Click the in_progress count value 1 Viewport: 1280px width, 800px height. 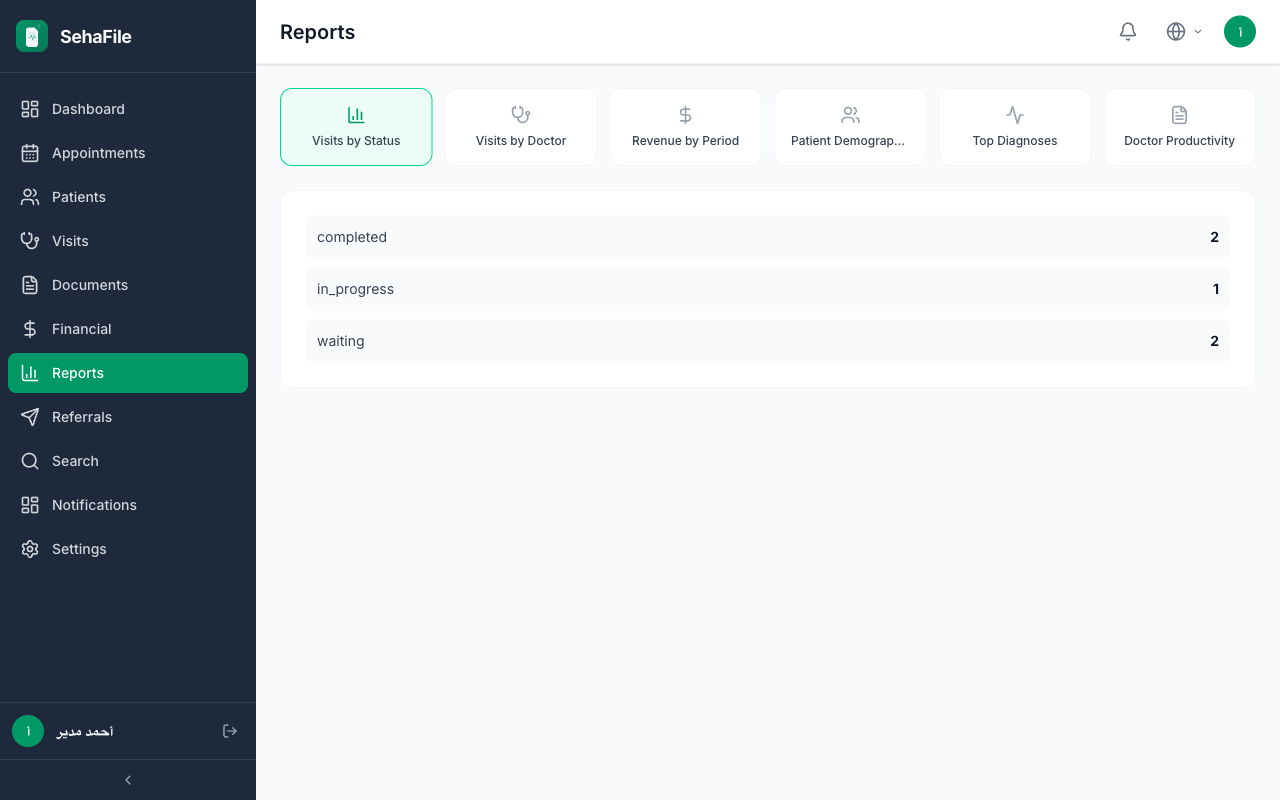(1216, 289)
